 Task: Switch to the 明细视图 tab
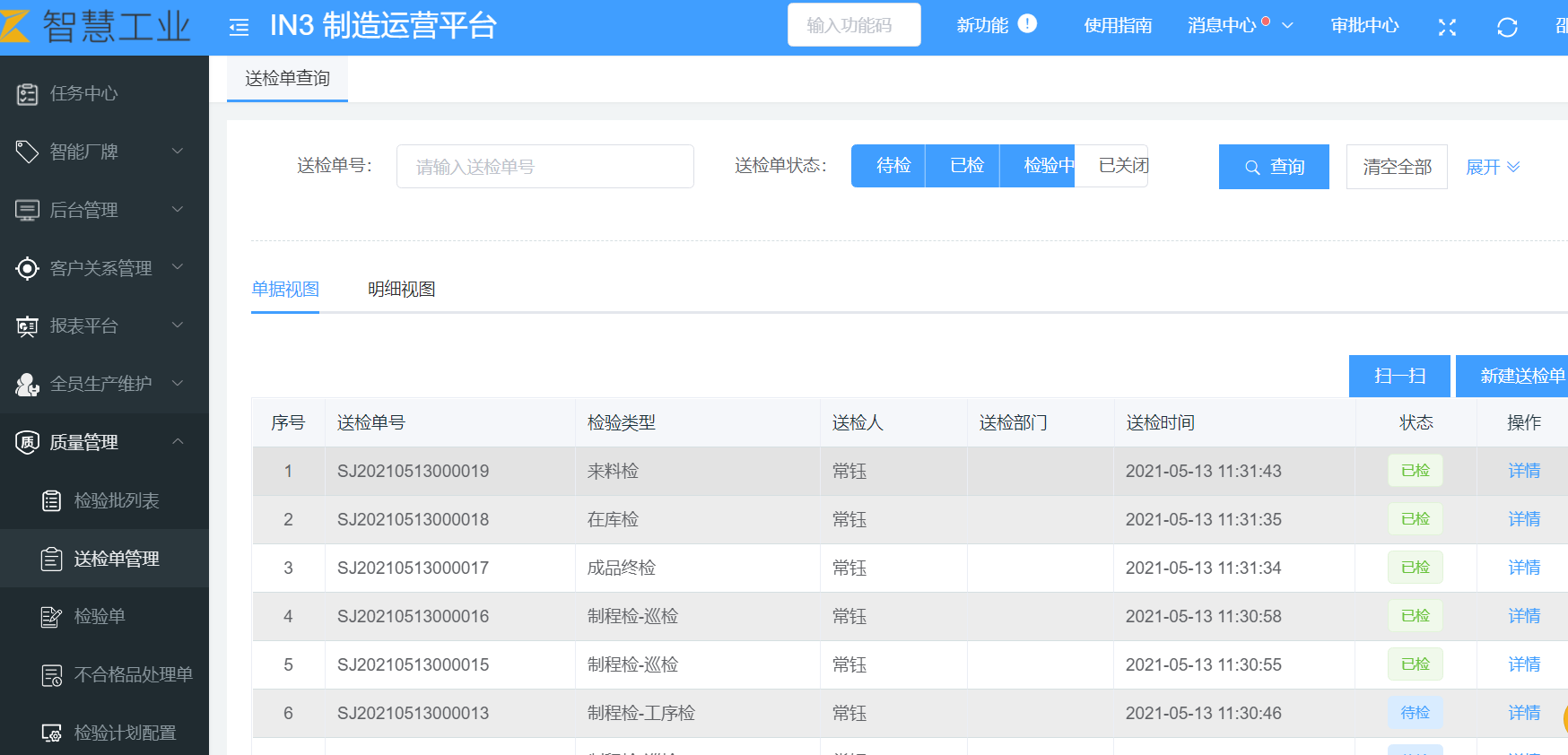pyautogui.click(x=401, y=289)
